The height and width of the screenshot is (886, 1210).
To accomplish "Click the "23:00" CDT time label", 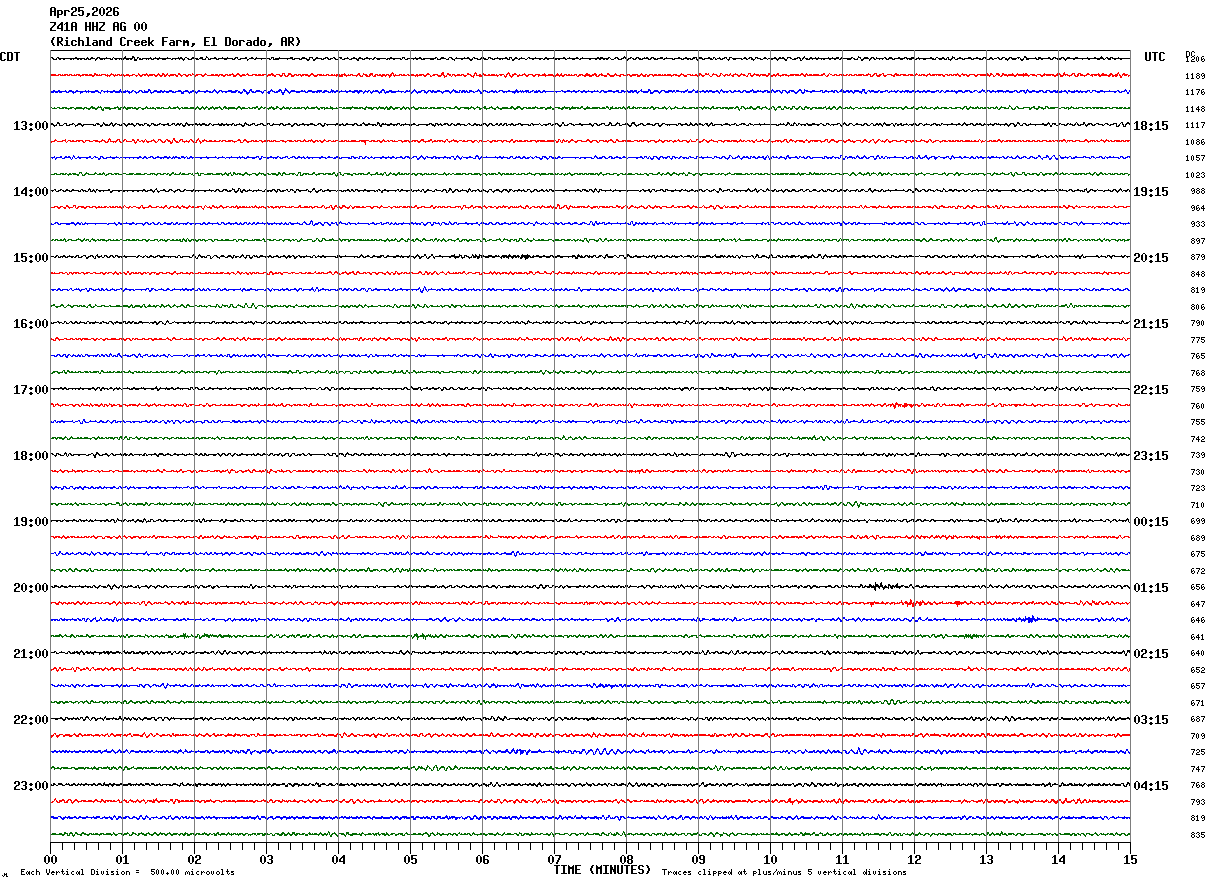I will click(30, 786).
